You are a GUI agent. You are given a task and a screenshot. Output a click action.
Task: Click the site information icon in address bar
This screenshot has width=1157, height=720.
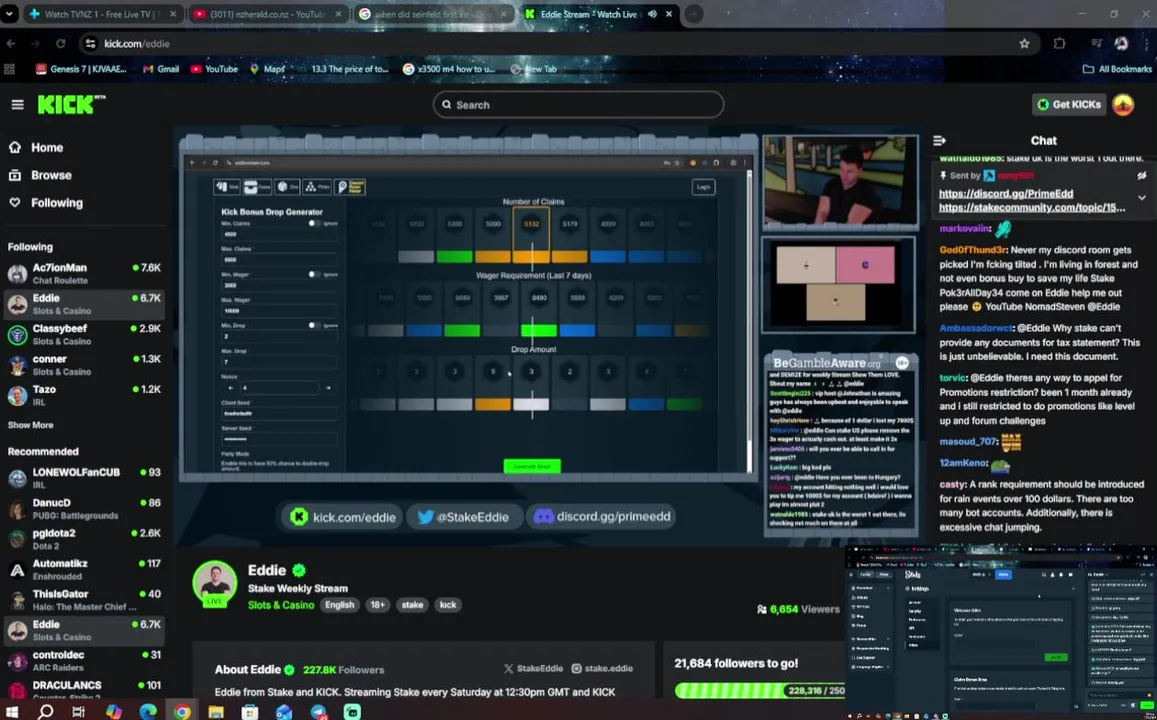click(x=90, y=44)
